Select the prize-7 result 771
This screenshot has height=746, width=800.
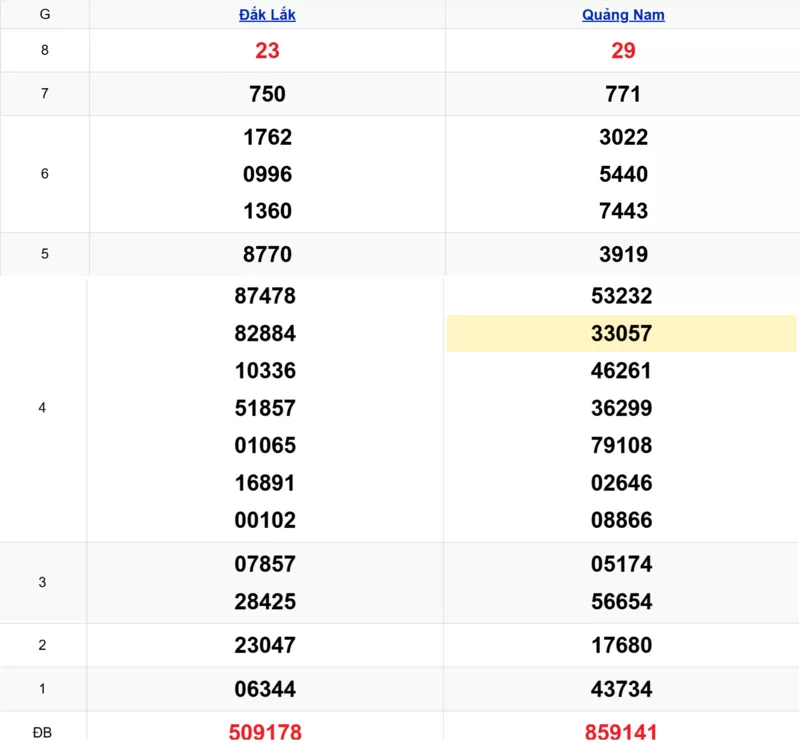pos(623,94)
